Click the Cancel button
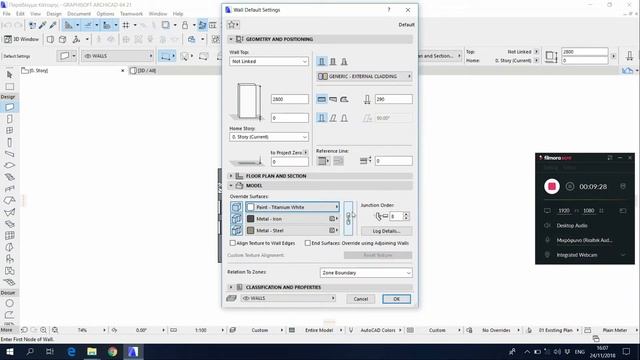 (360, 299)
